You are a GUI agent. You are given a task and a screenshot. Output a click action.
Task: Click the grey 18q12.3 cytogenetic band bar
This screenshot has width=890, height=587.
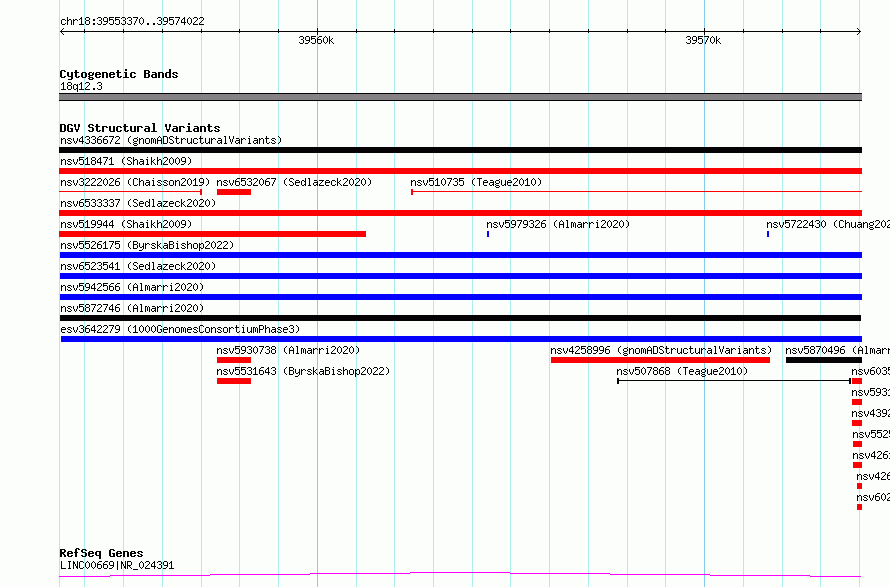pos(460,97)
